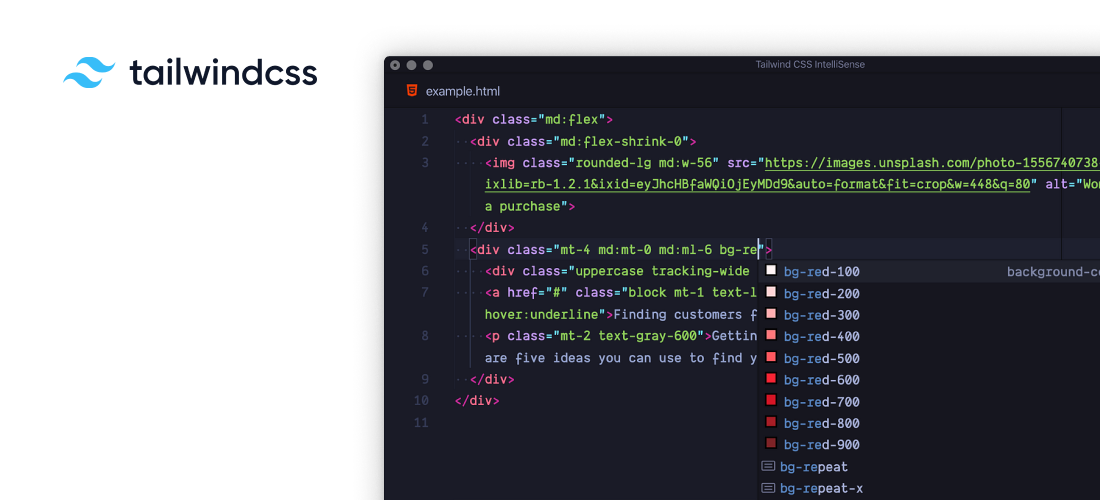Image resolution: width=1100 pixels, height=500 pixels.
Task: Click the editor window close button
Action: (x=395, y=65)
